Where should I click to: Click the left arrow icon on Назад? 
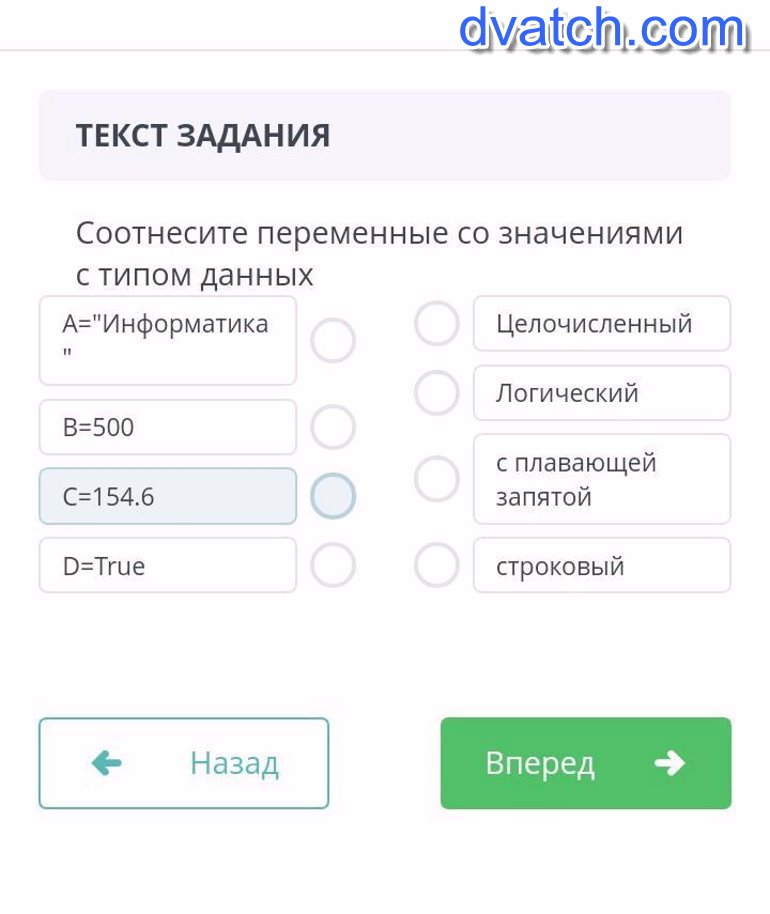106,764
